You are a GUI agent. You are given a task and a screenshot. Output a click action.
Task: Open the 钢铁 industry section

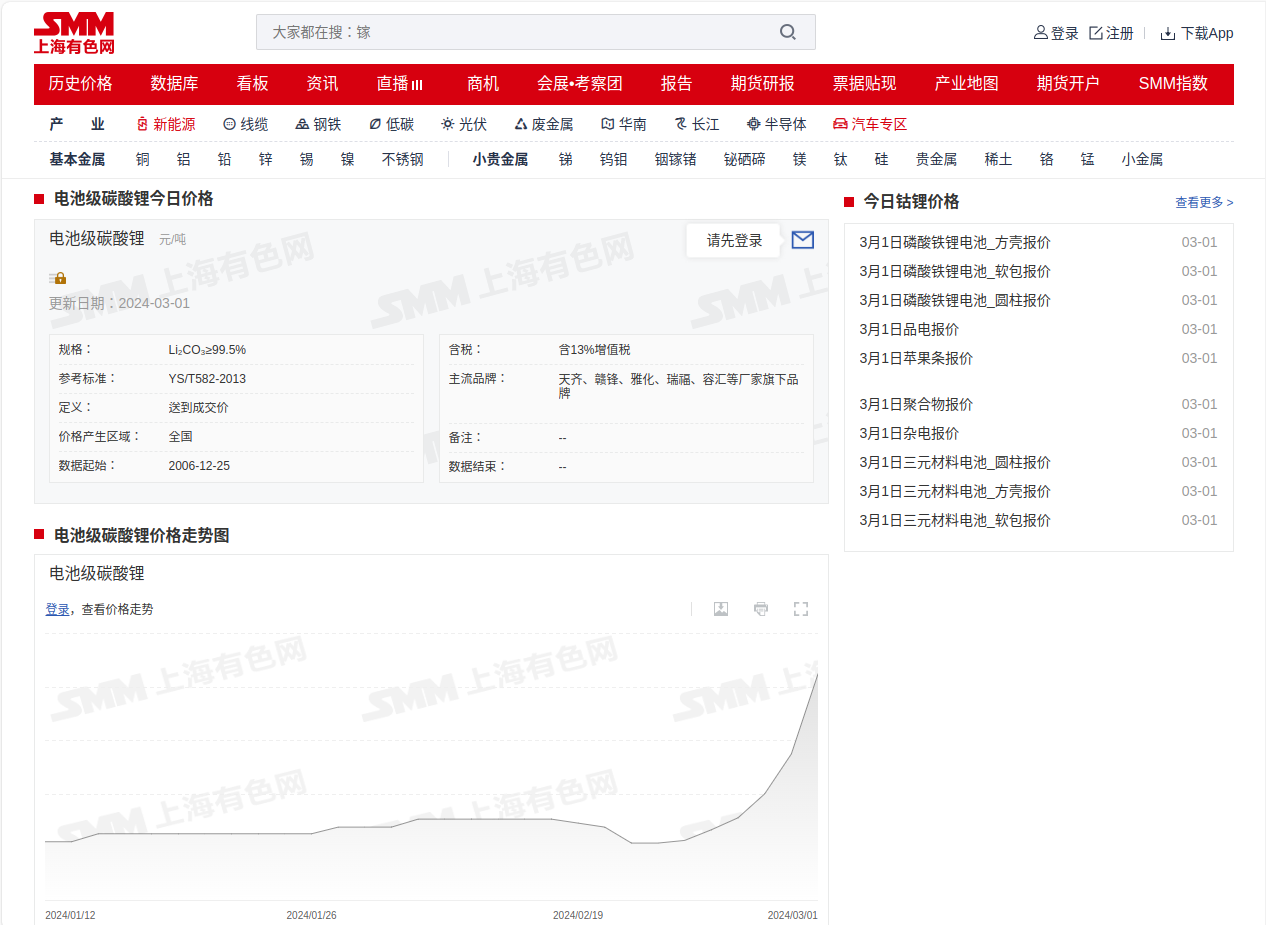click(x=319, y=124)
